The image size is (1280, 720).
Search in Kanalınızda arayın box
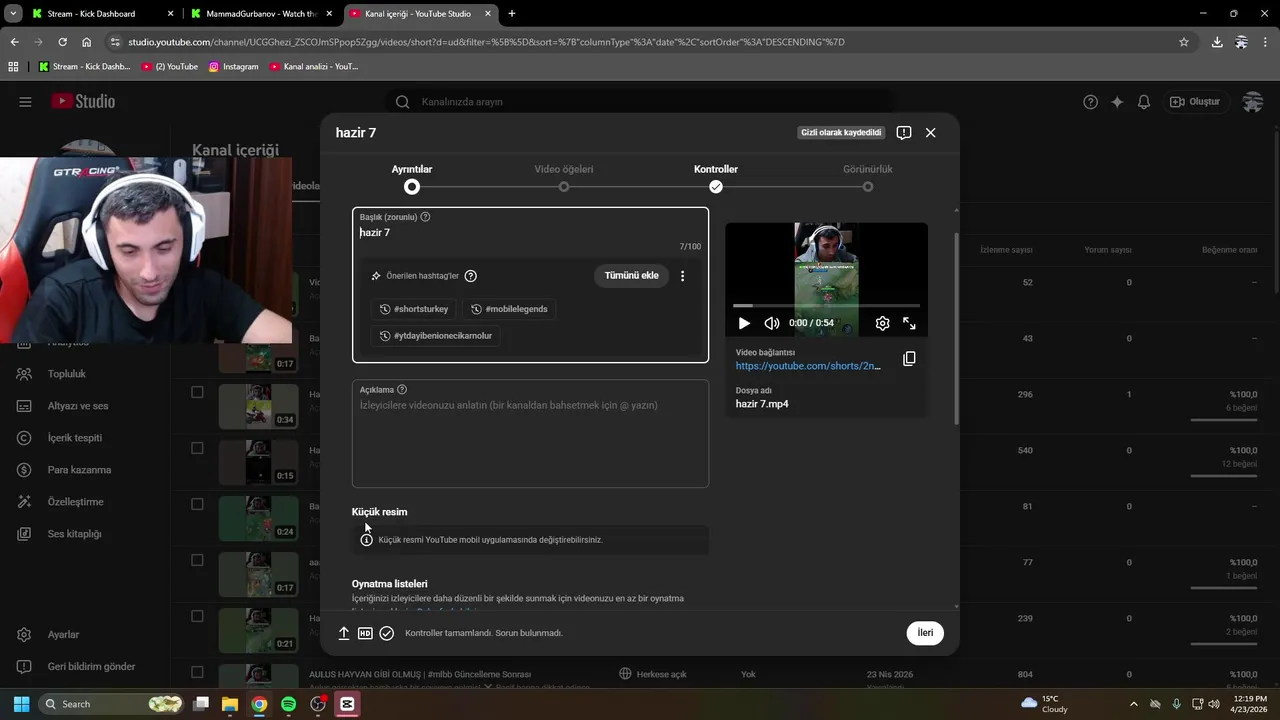tap(640, 102)
